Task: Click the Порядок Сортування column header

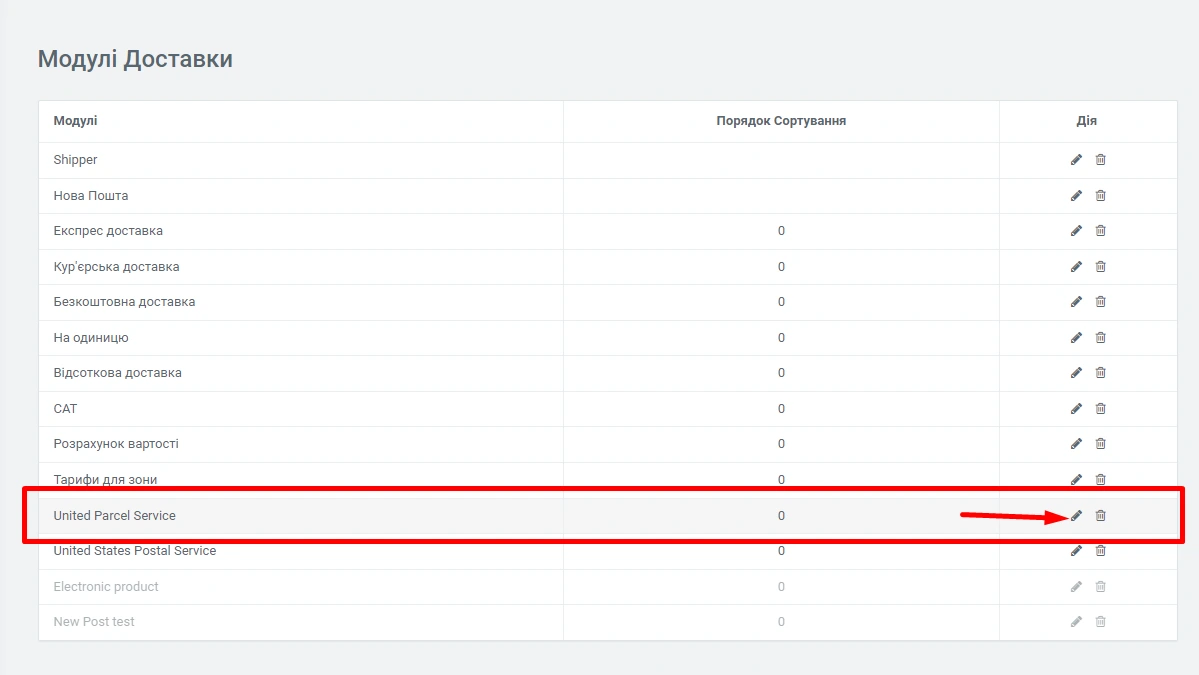Action: 781,121
